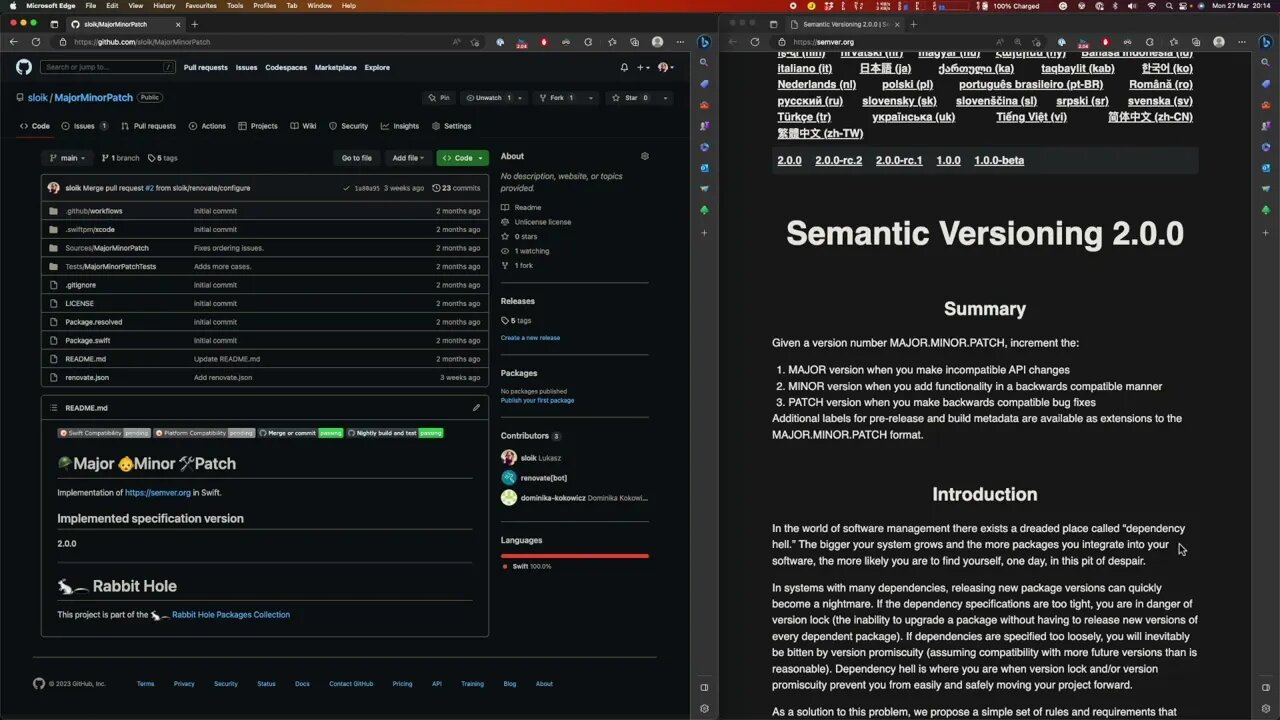Open the Sources/MajorMinorPatch folder
The height and width of the screenshot is (720, 1280).
pos(107,248)
